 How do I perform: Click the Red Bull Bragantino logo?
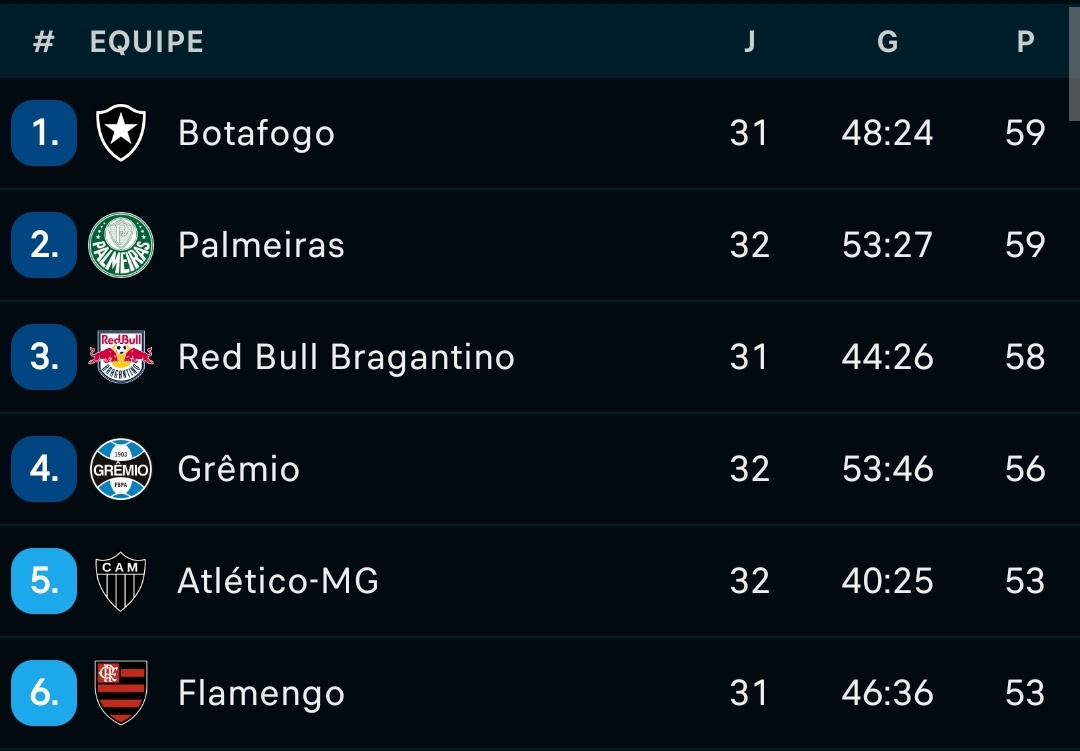pyautogui.click(x=121, y=357)
